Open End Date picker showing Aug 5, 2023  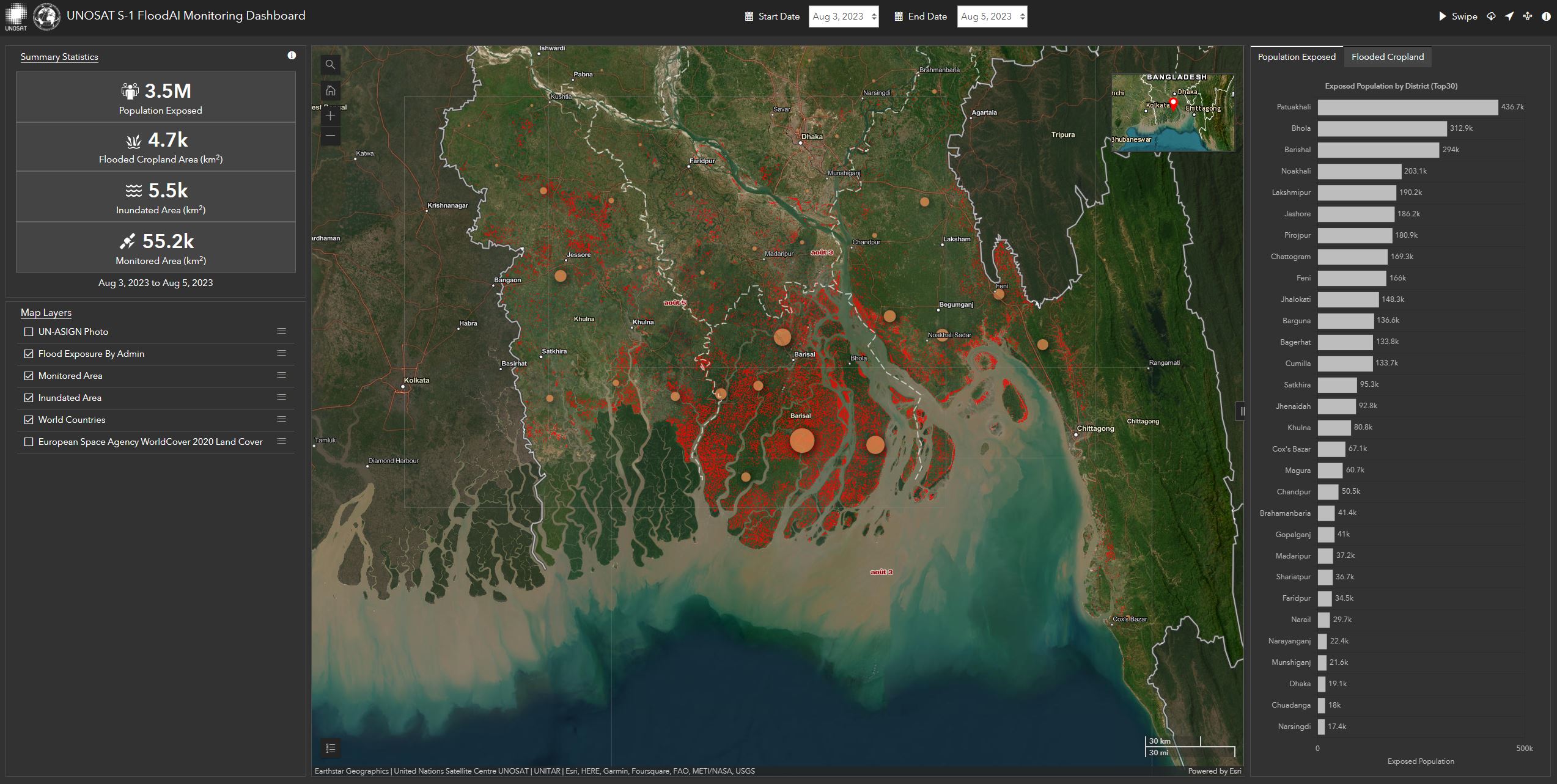coord(992,16)
